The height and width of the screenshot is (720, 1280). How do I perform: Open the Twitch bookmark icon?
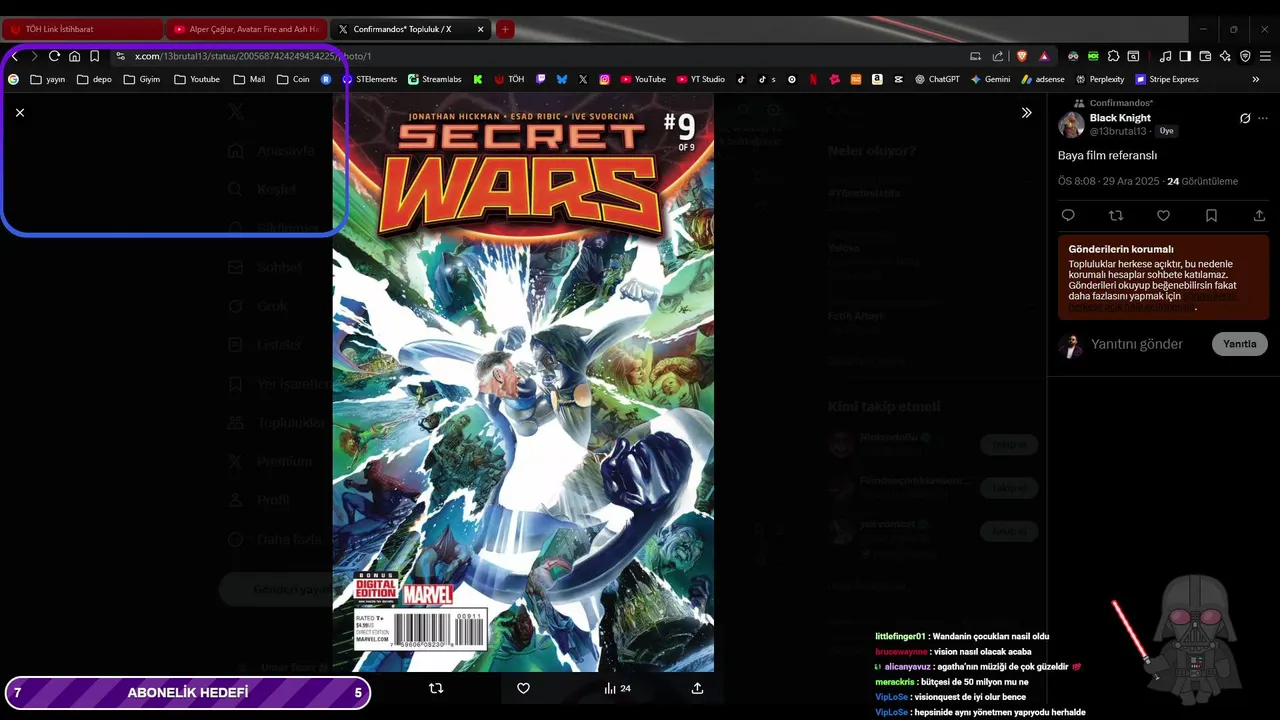point(541,79)
